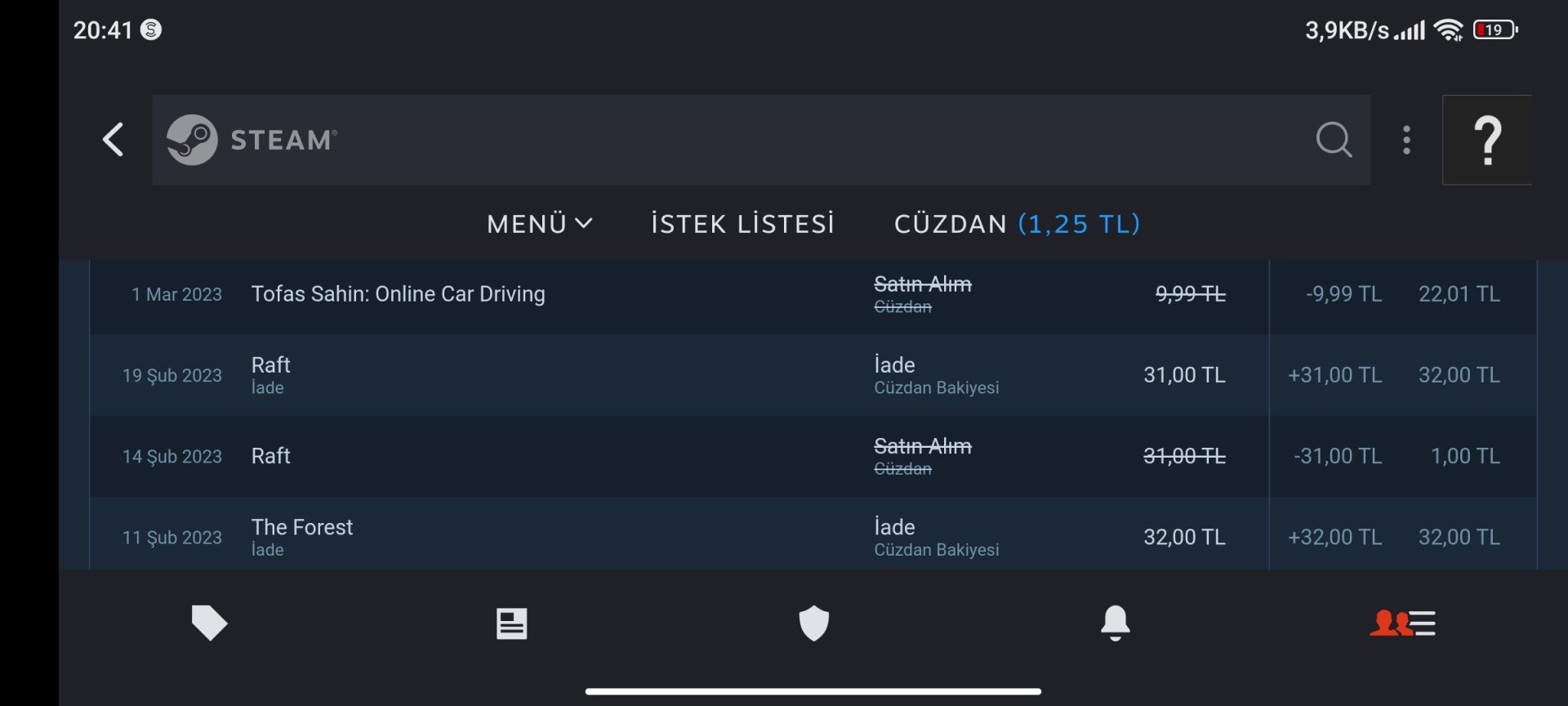Click the struck-through 31,00 TL total
This screenshot has height=706, width=1568.
(1185, 456)
